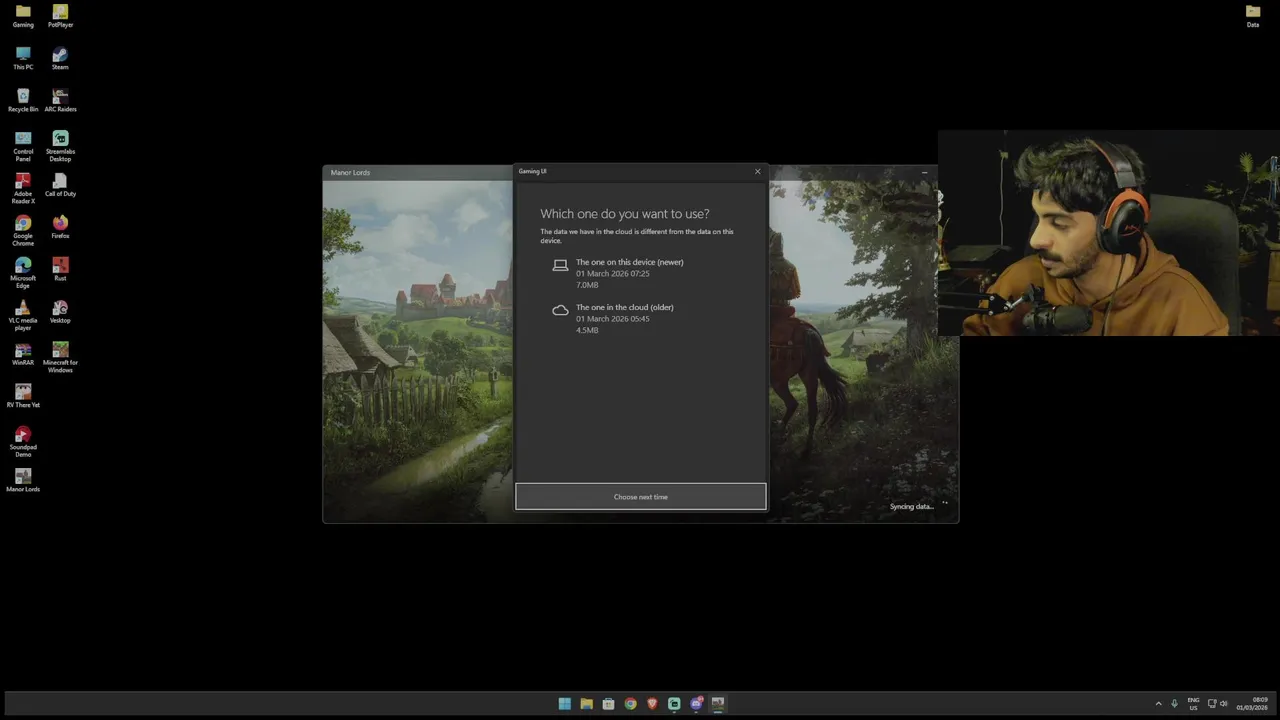Open the Data folder on desktop
The height and width of the screenshot is (720, 1280).
[x=1252, y=16]
